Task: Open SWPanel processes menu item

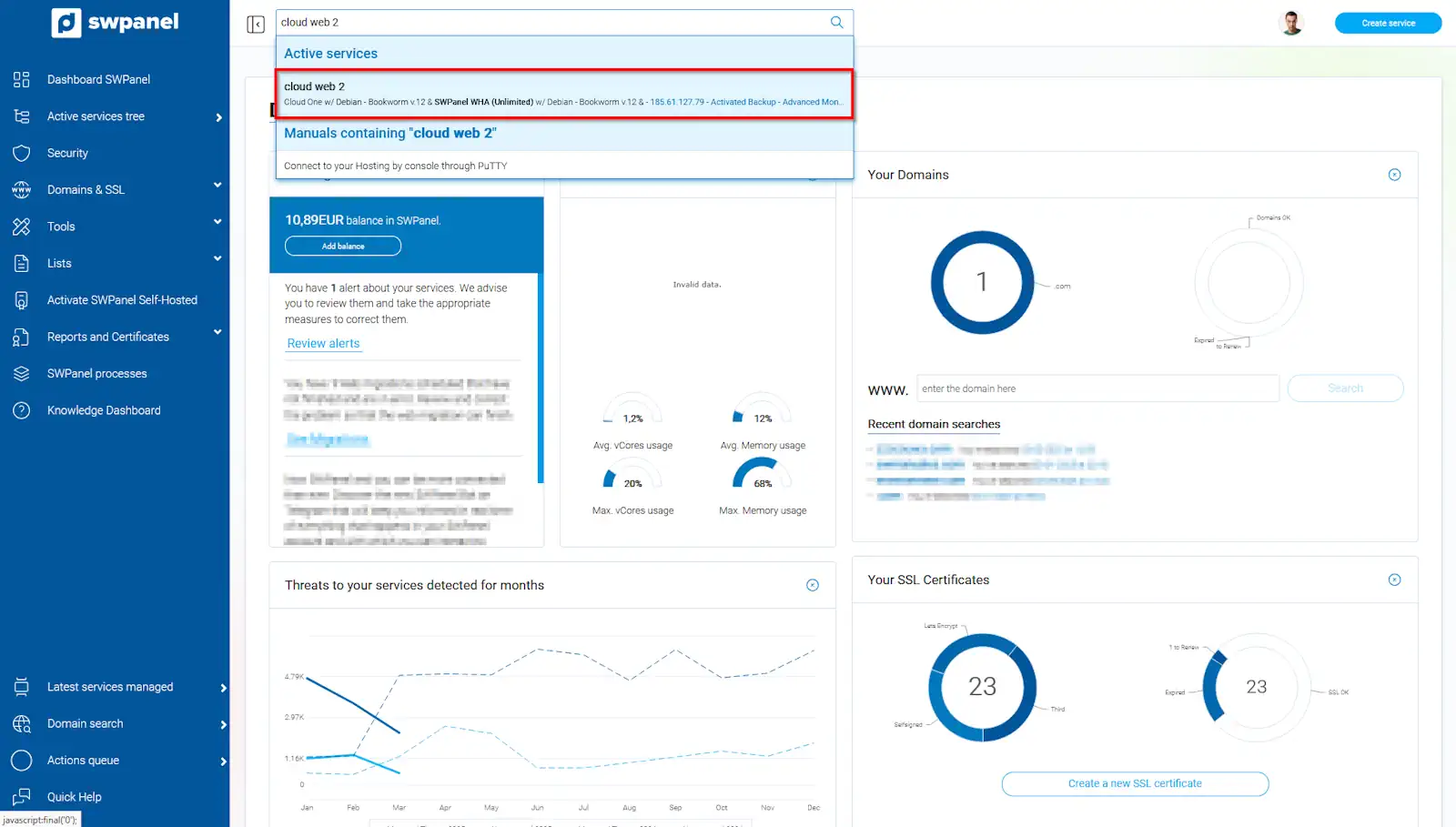Action: click(x=96, y=374)
